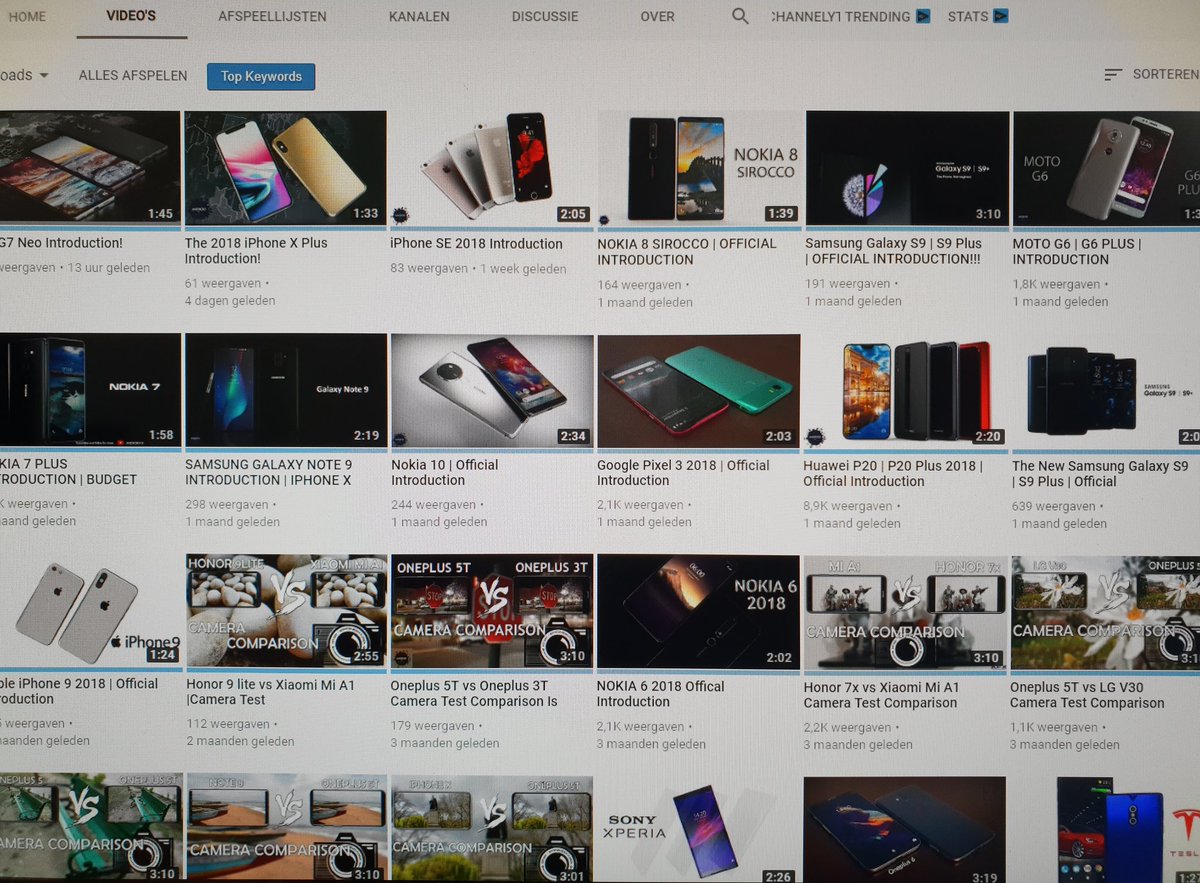Viewport: 1200px width, 883px height.
Task: Click the Sorteren sort icon
Action: click(x=1113, y=75)
